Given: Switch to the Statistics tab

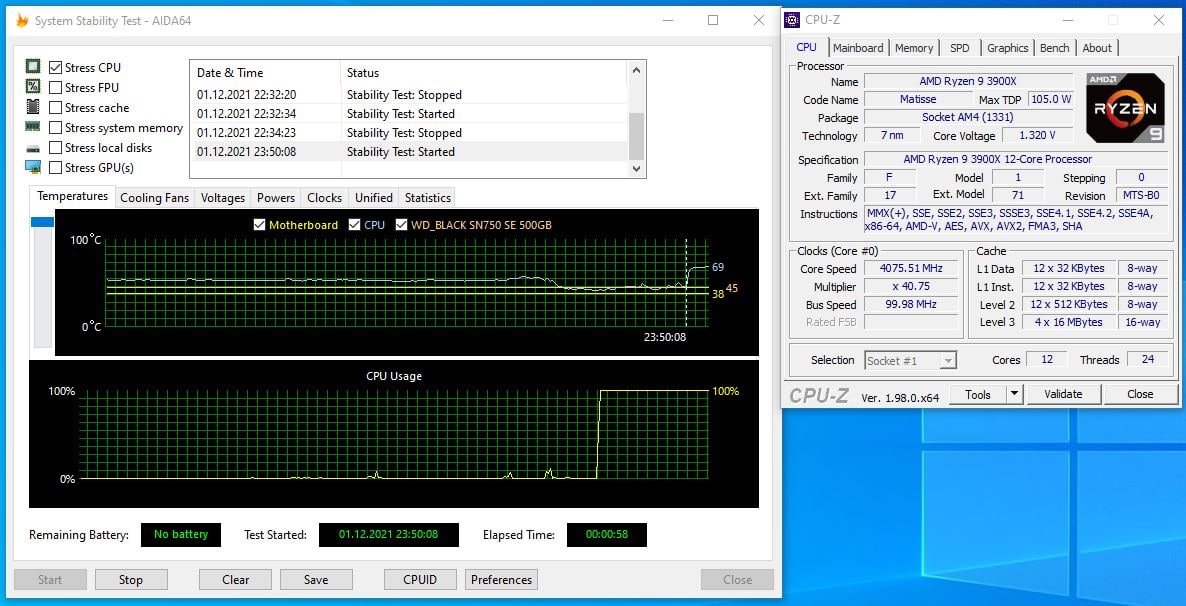Looking at the screenshot, I should pos(427,197).
